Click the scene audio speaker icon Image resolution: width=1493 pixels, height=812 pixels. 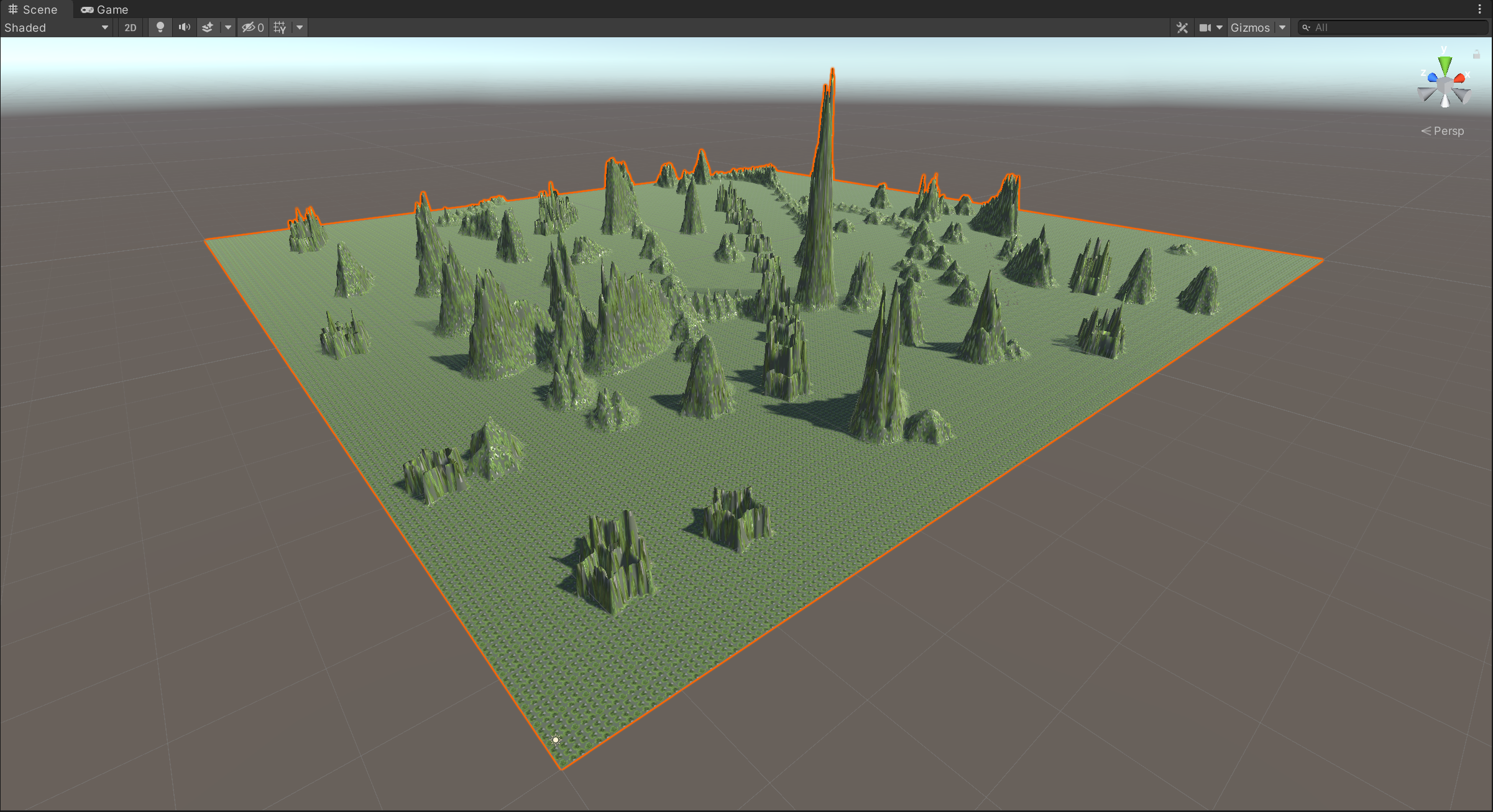[184, 27]
